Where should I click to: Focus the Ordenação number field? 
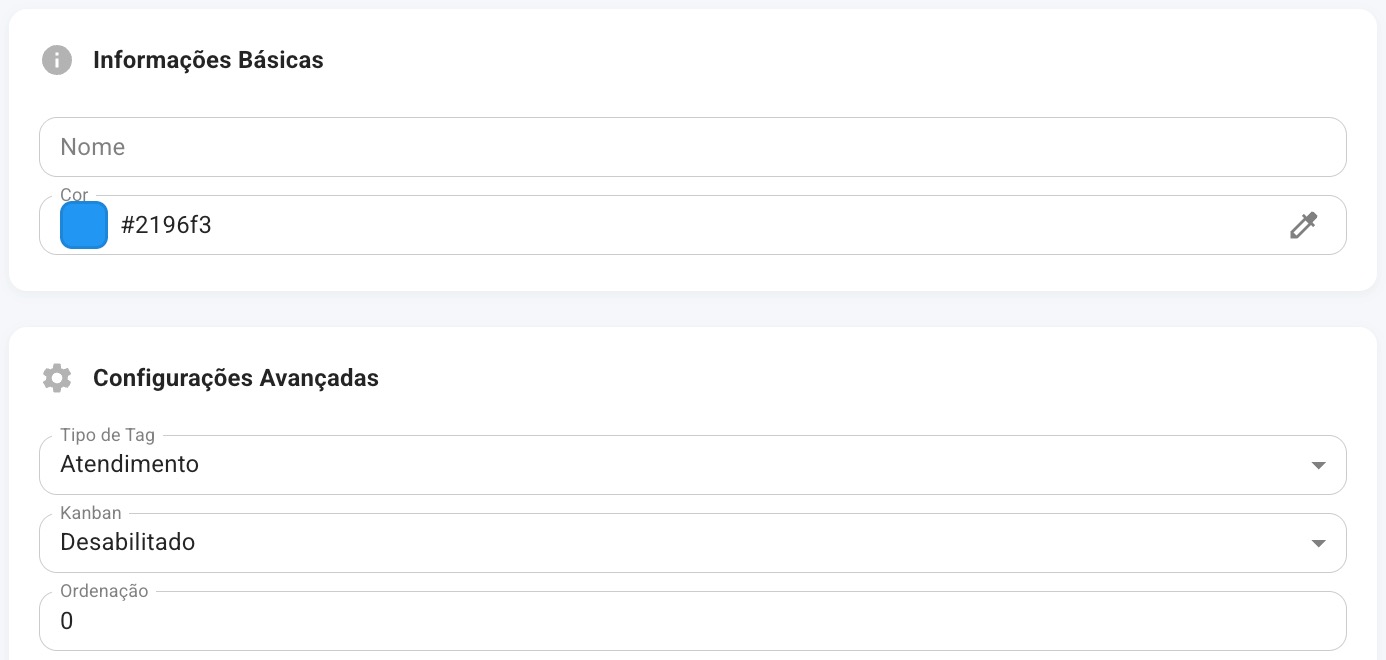coord(693,621)
